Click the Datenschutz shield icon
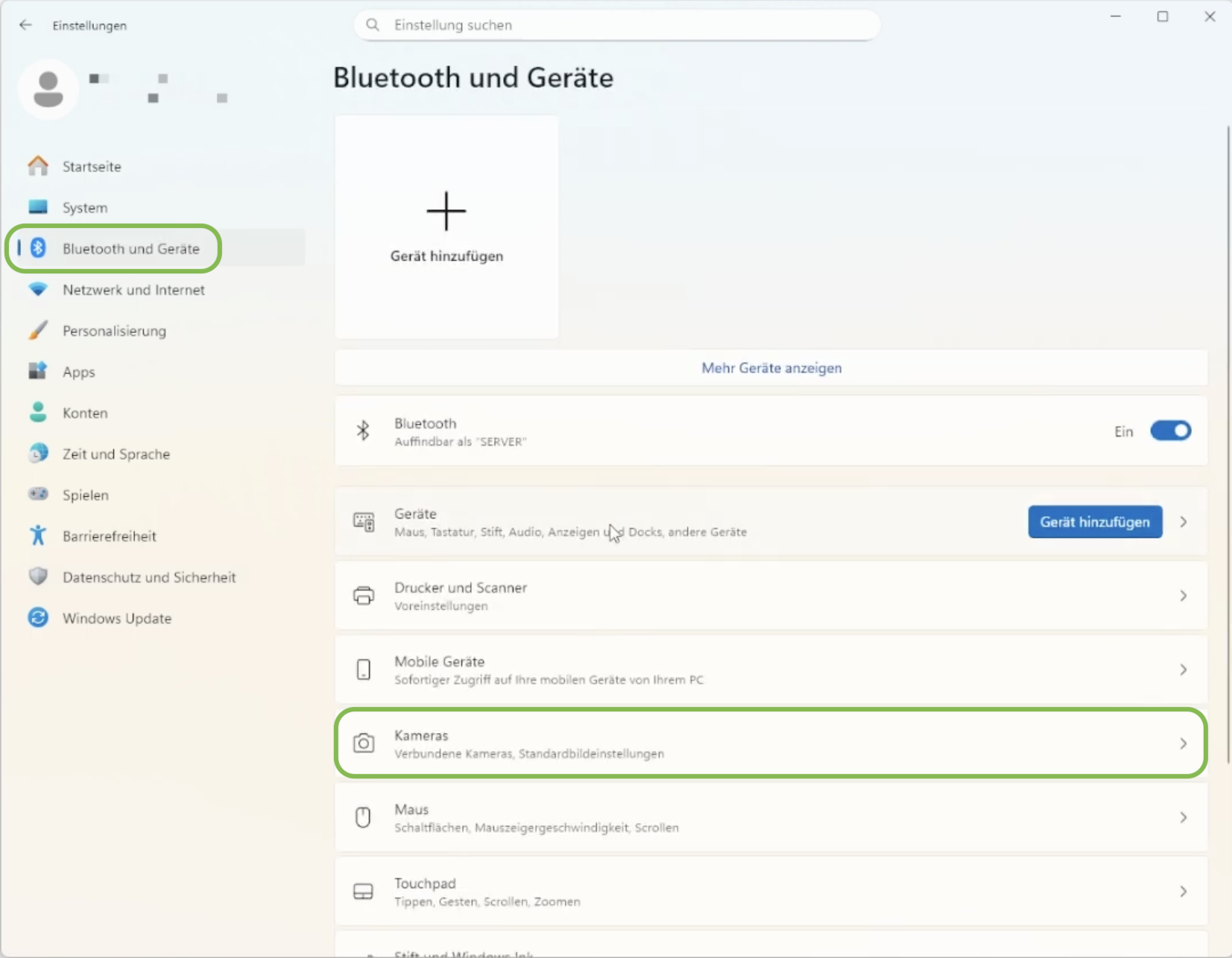This screenshot has width=1232, height=958. tap(38, 577)
